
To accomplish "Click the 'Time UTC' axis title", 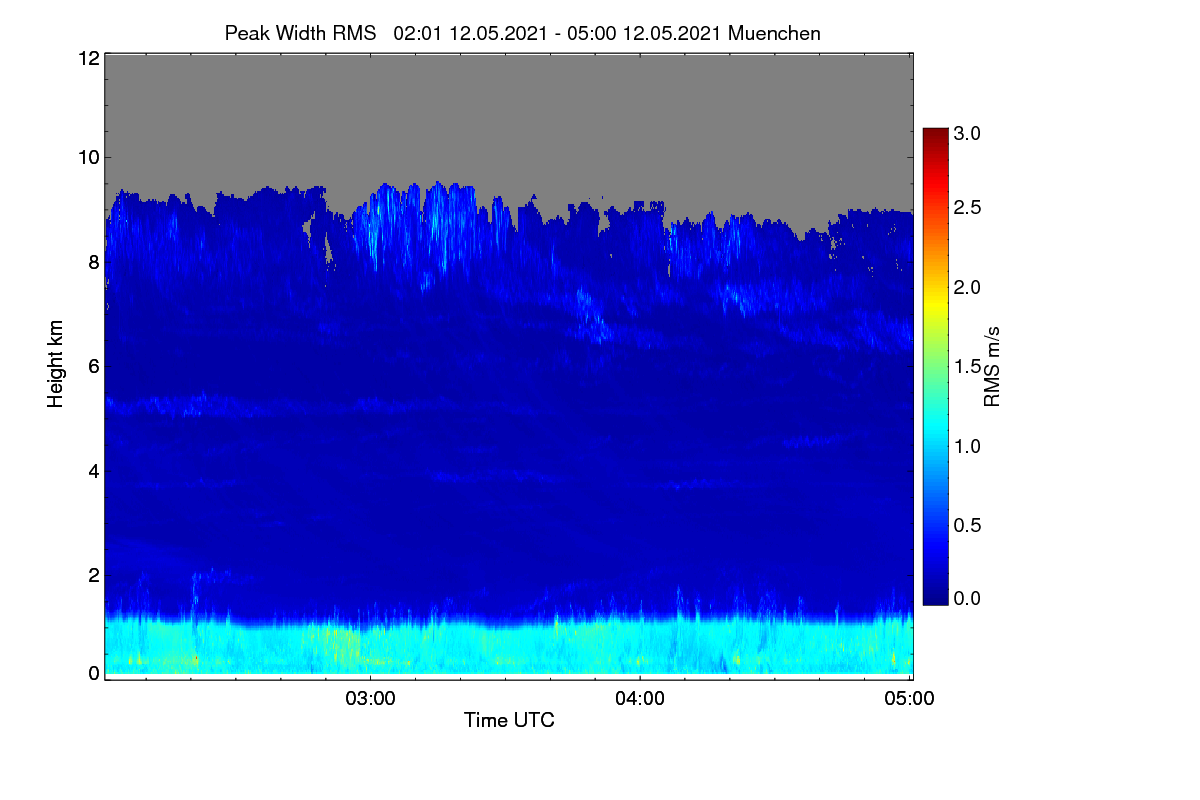I will coord(509,720).
